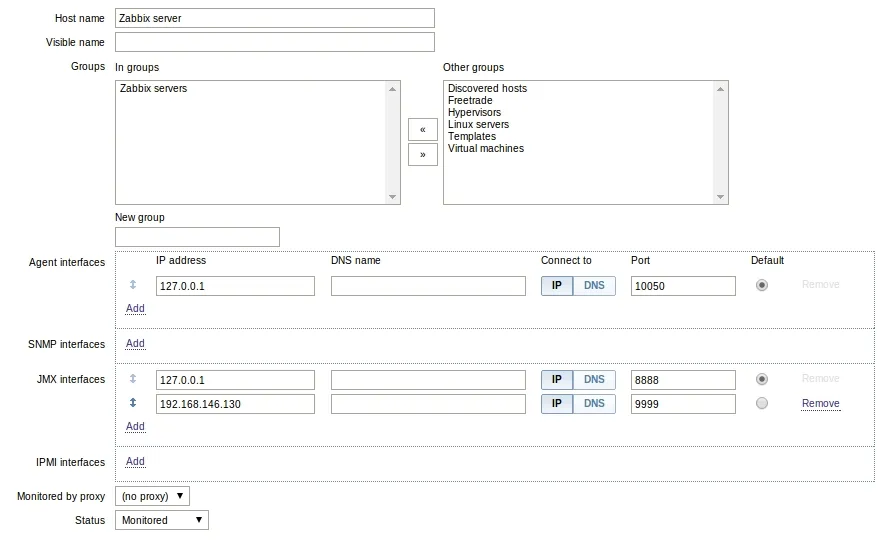Select Zabbix servers in In groups list
This screenshot has width=877, height=540.
pyautogui.click(x=153, y=88)
